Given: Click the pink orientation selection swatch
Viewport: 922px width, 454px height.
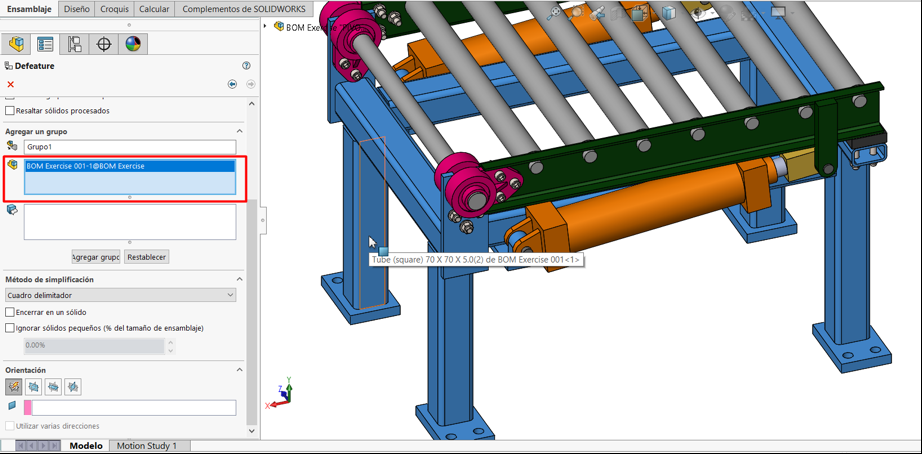Looking at the screenshot, I should pyautogui.click(x=28, y=408).
